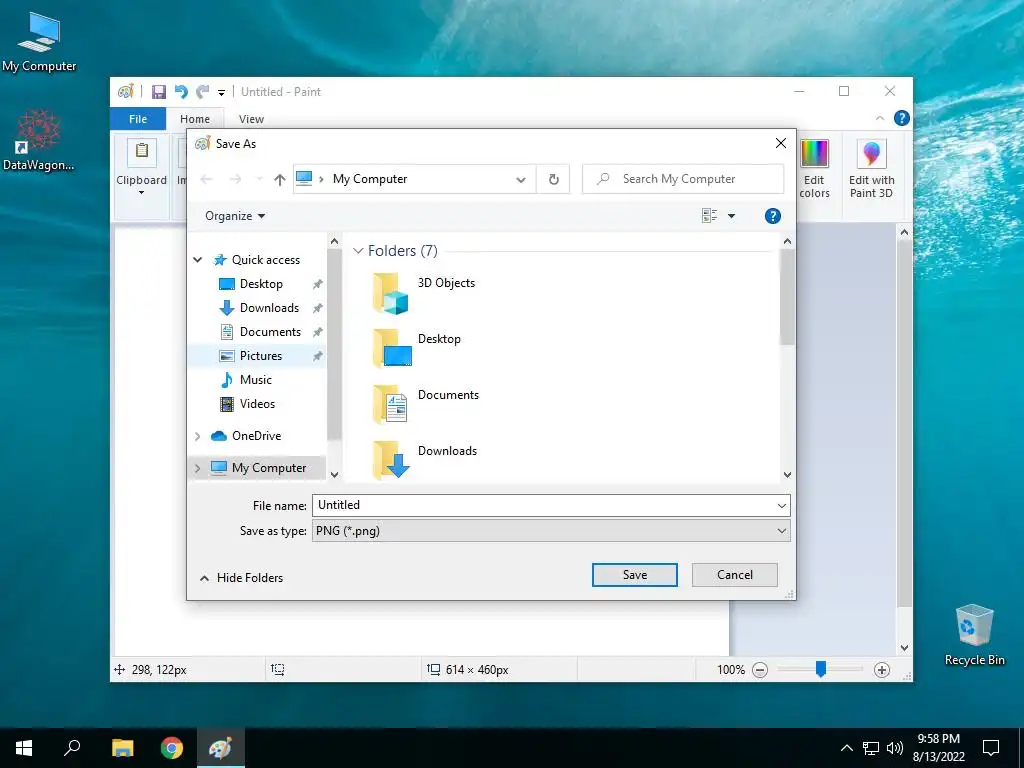1024x768 pixels.
Task: Click the Undo arrow in Paint title bar
Action: 181,92
